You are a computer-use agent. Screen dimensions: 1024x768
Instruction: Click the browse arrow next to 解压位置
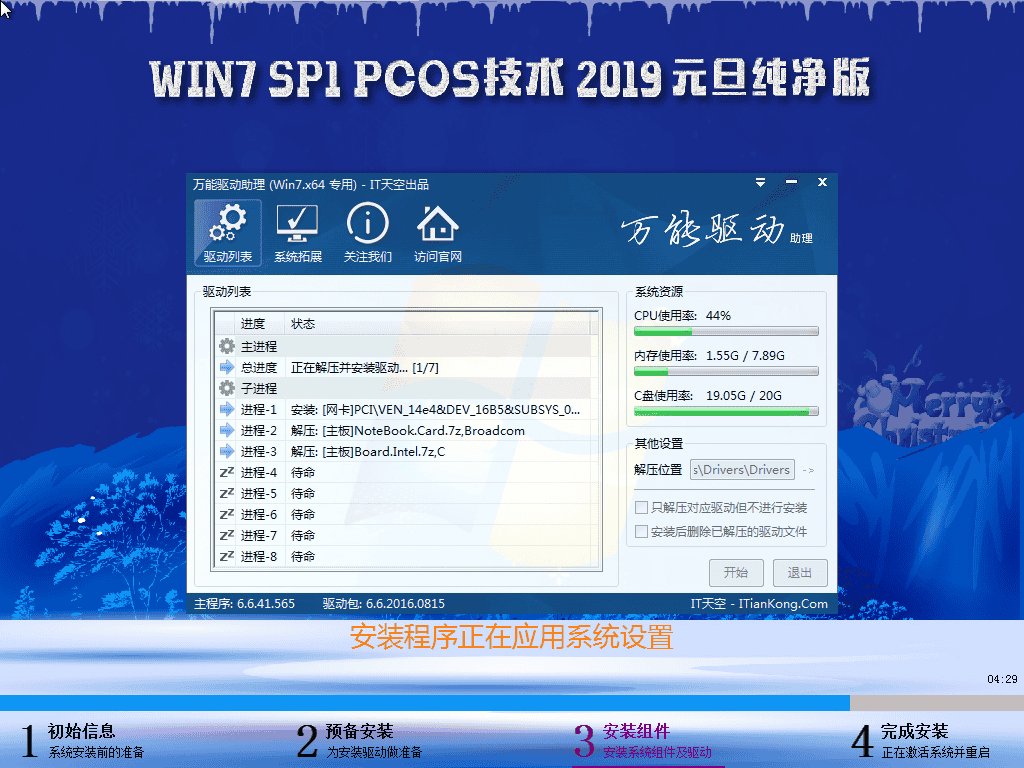(808, 470)
